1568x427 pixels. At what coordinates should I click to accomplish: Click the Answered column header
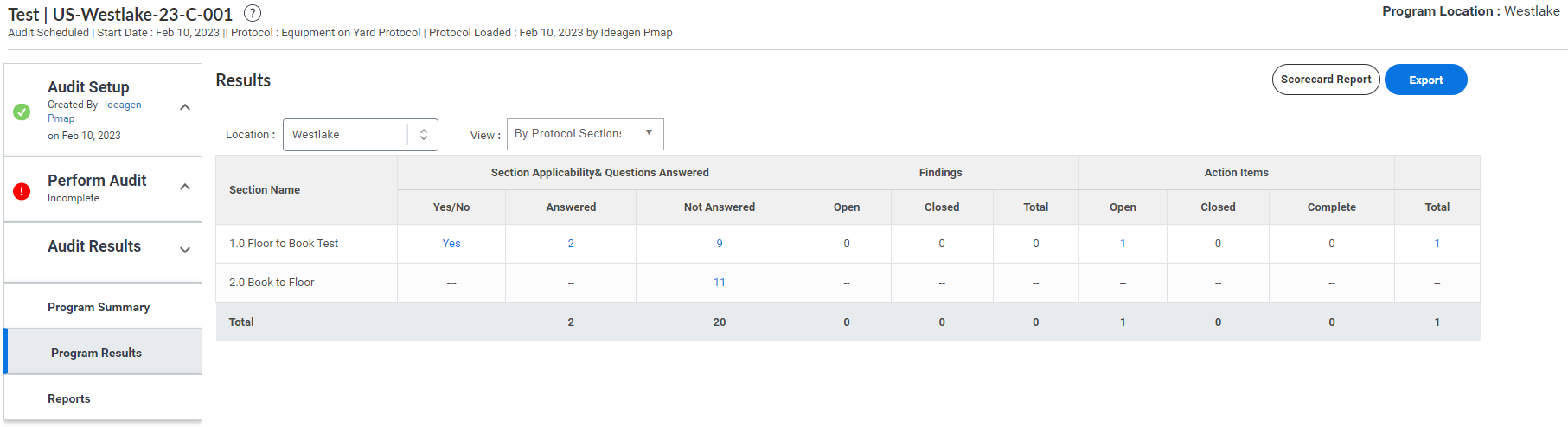(571, 207)
